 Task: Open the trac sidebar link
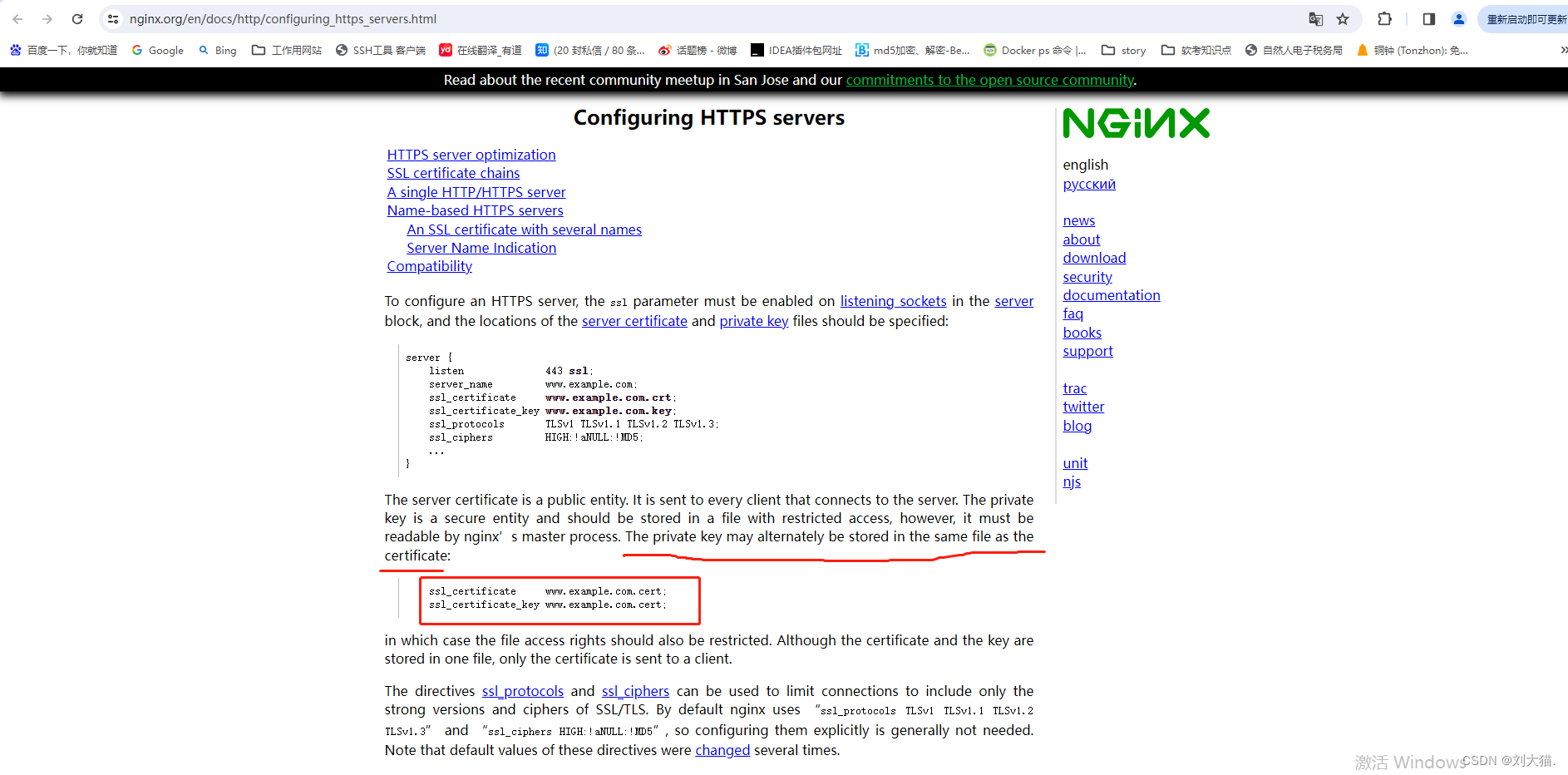point(1075,388)
